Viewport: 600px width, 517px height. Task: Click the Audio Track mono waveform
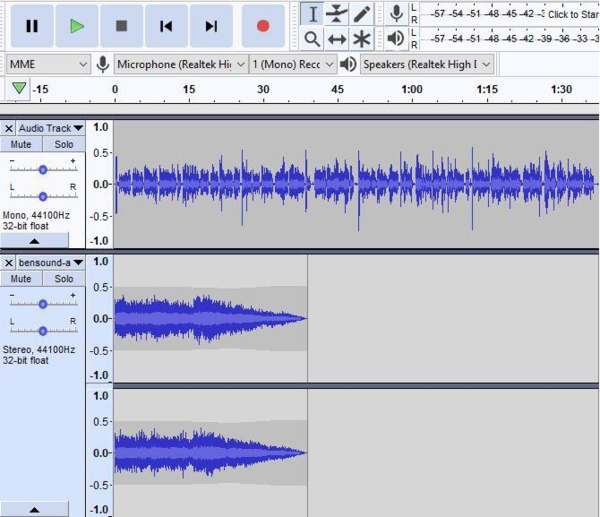(356, 184)
